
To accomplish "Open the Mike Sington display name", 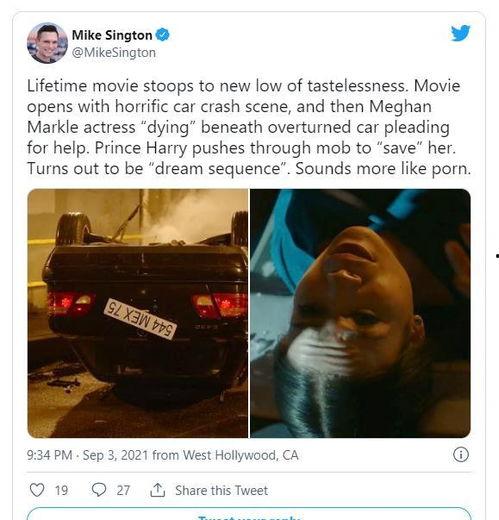I will [112, 35].
